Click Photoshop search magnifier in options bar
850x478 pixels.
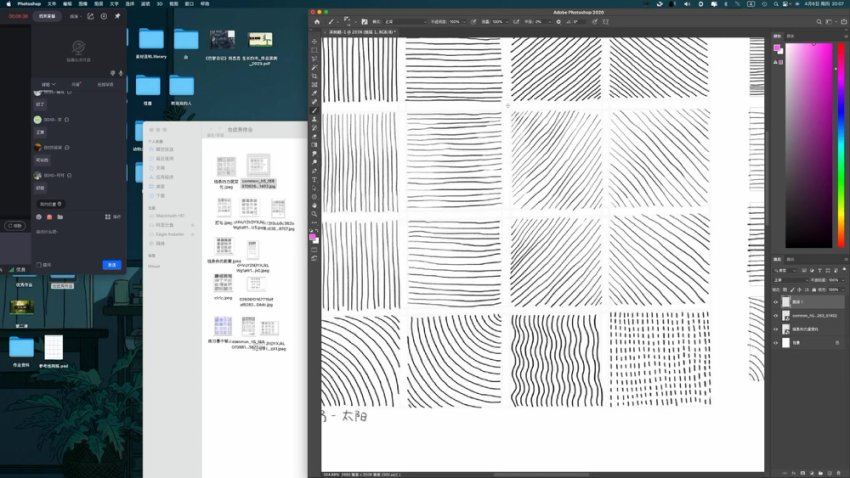[x=819, y=22]
